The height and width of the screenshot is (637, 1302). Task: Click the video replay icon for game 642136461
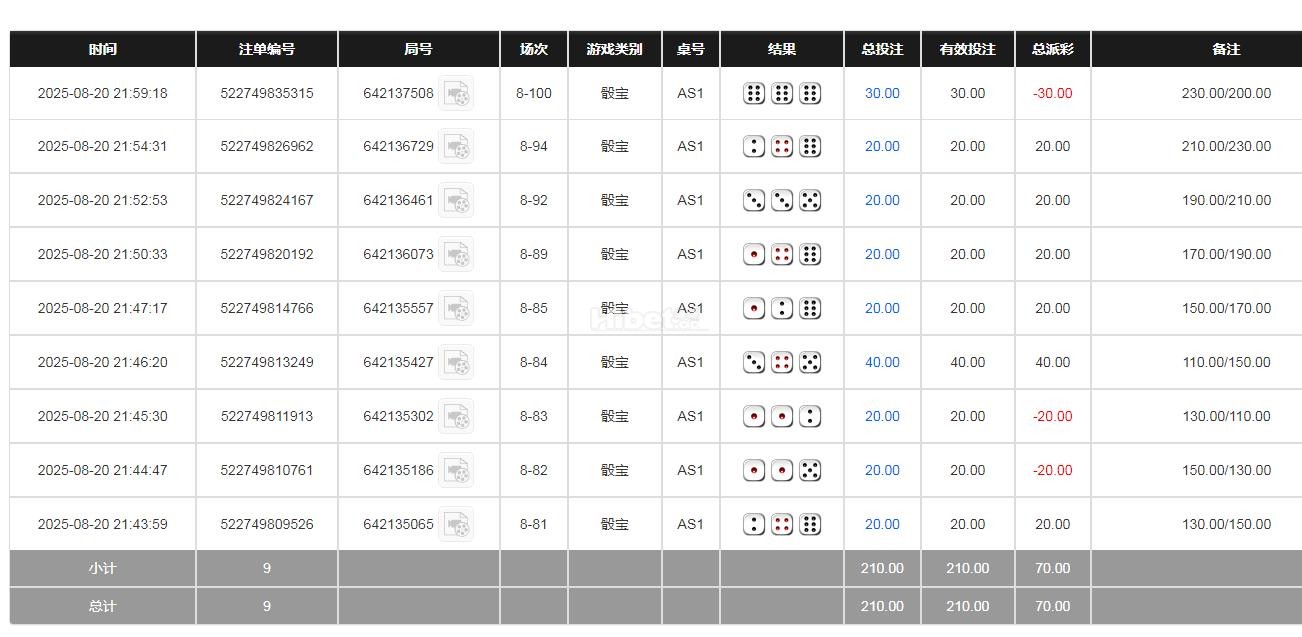457,200
